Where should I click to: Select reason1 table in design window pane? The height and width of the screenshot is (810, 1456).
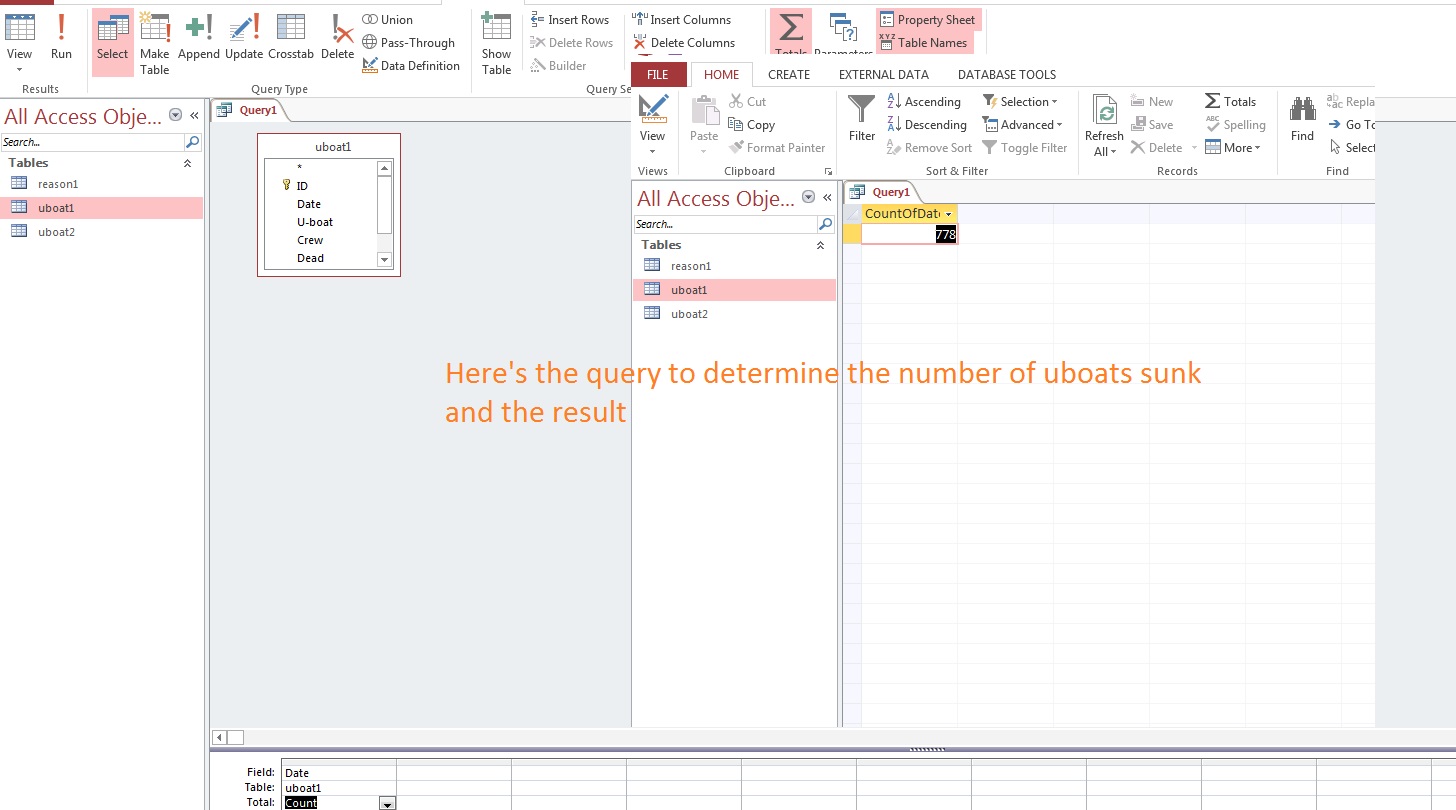(101, 184)
